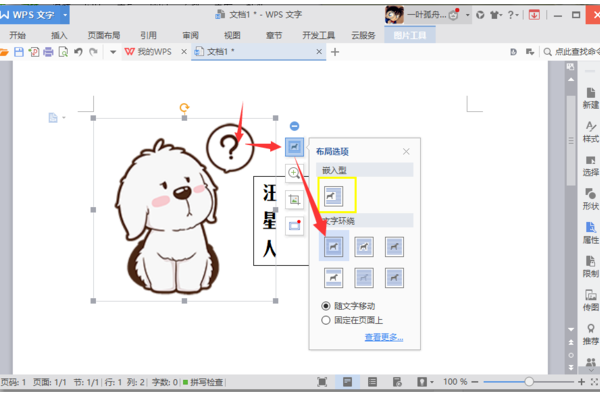Choose the top-and-bottom wrapping icon in second row
Screen dimensions: 600x400
click(x=333, y=278)
